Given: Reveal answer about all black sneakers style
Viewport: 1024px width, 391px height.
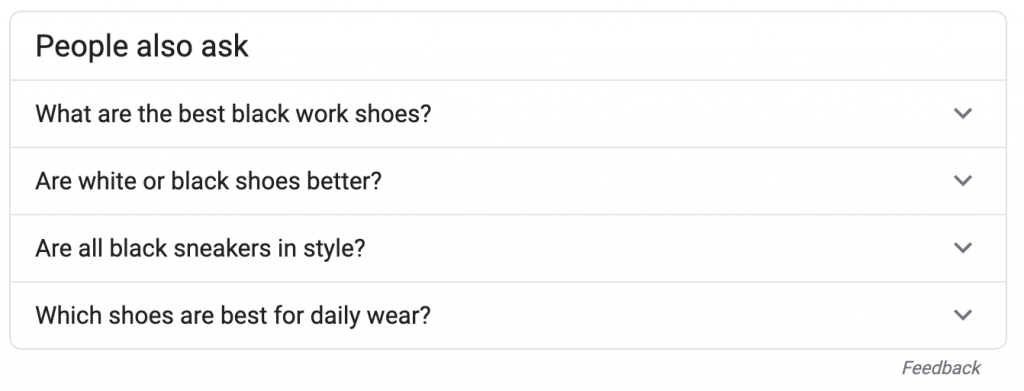Looking at the screenshot, I should coord(508,248).
